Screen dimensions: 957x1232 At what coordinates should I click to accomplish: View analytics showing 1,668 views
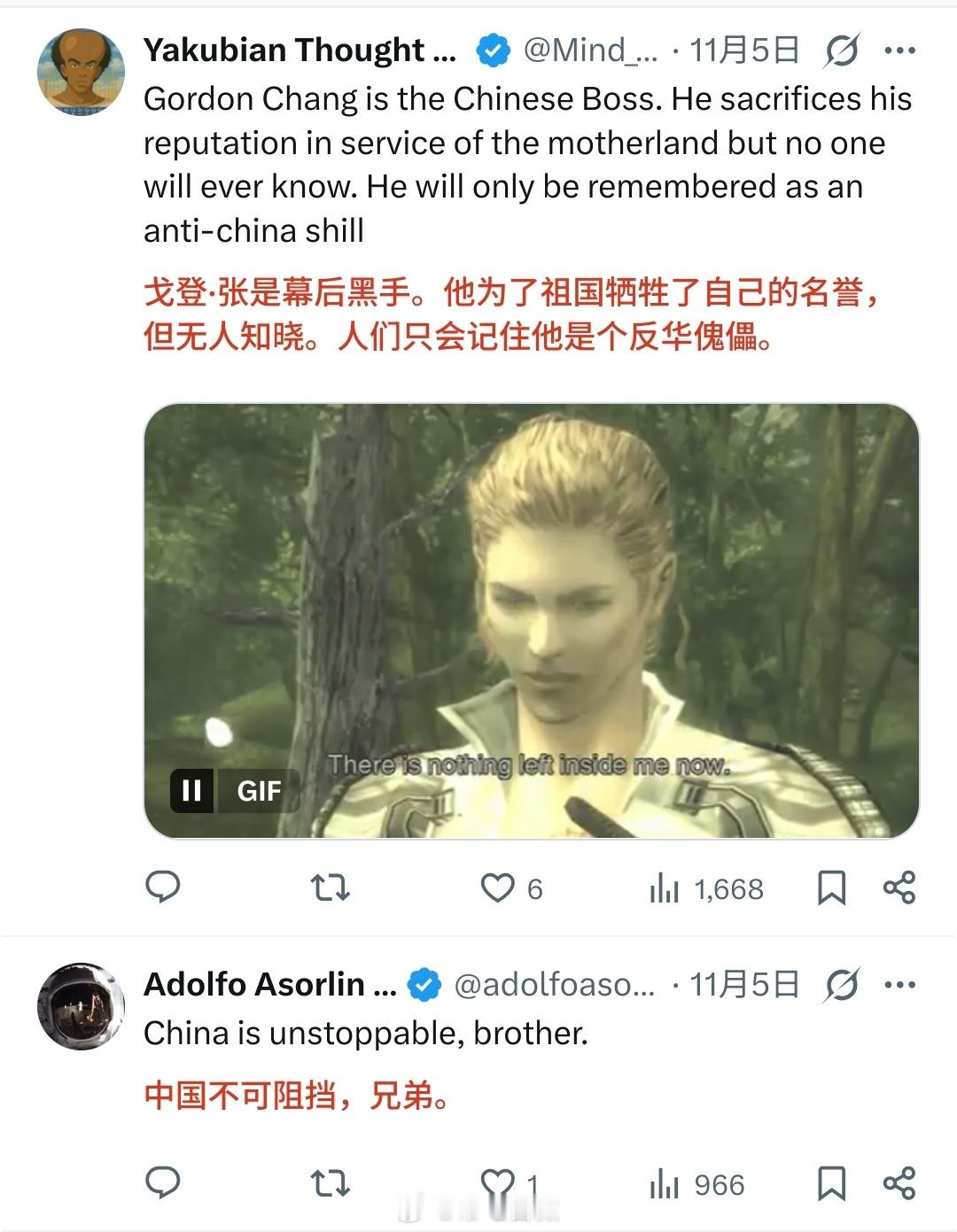[705, 888]
